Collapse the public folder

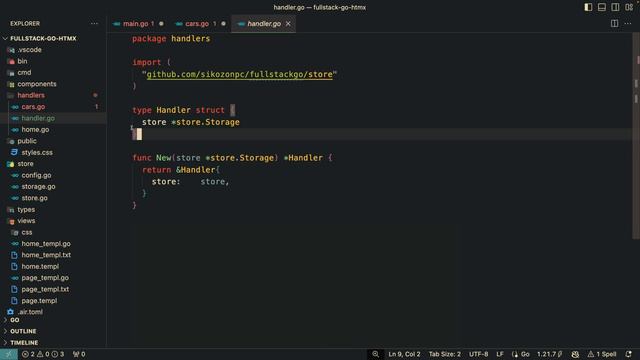point(27,141)
